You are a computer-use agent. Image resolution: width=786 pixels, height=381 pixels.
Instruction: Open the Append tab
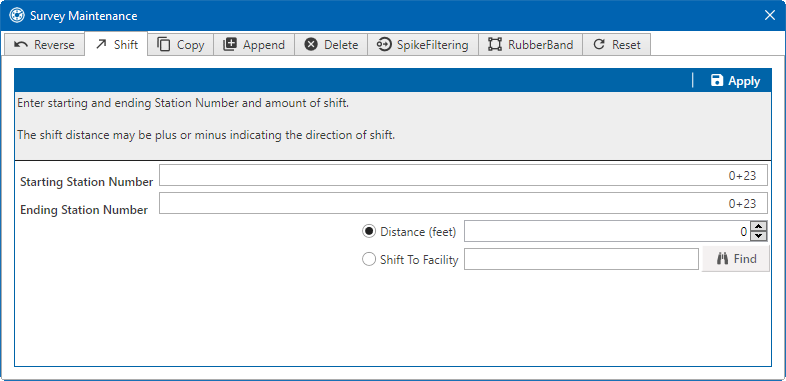tap(254, 45)
